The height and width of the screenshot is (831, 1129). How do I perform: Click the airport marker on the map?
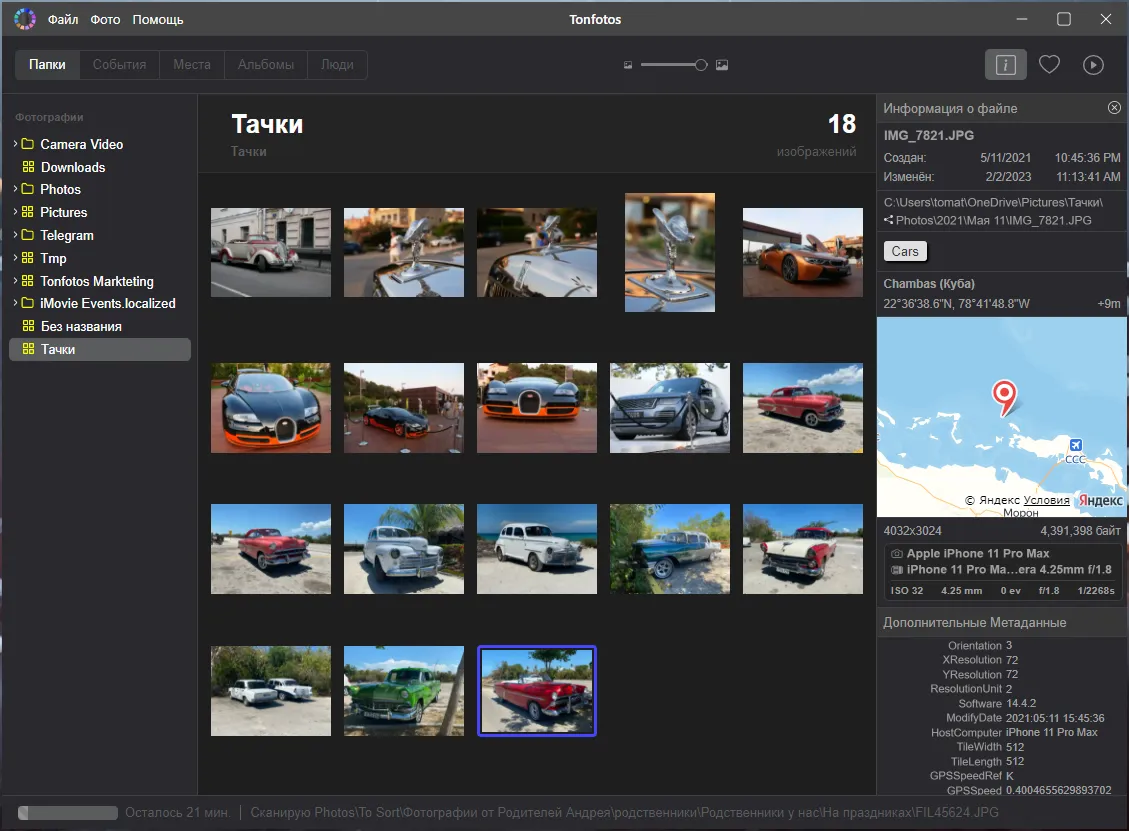1075,445
